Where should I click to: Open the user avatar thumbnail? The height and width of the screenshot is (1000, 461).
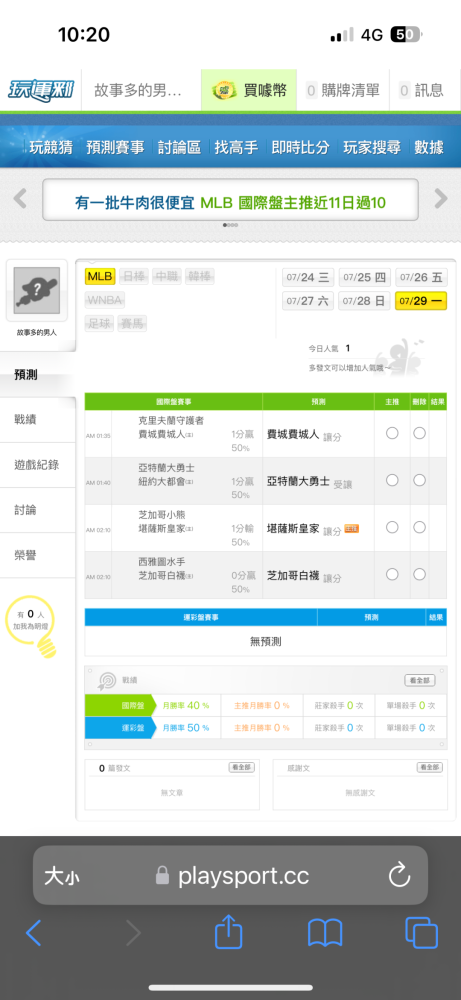(x=36, y=290)
